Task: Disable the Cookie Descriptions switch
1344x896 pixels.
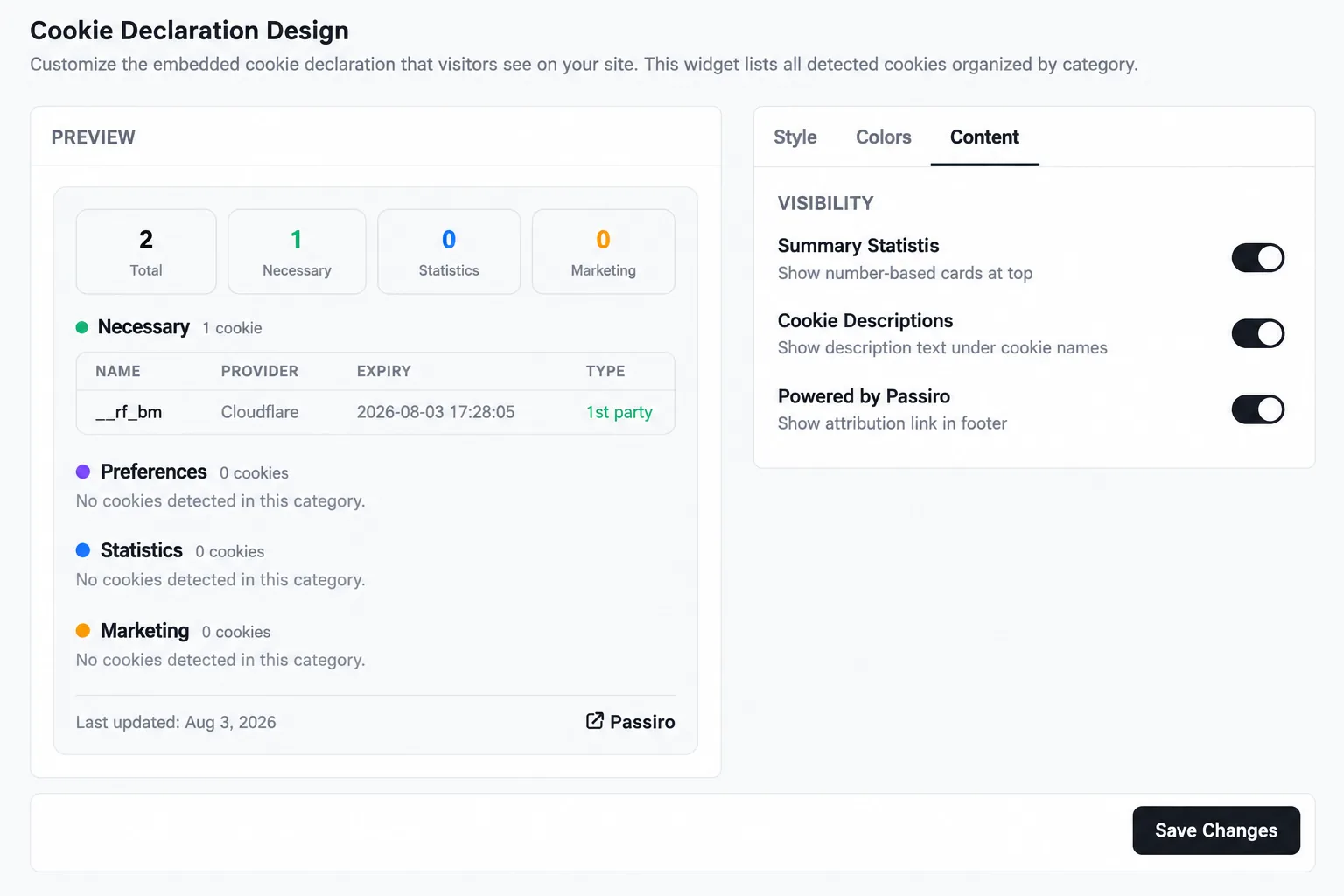Action: [x=1257, y=333]
